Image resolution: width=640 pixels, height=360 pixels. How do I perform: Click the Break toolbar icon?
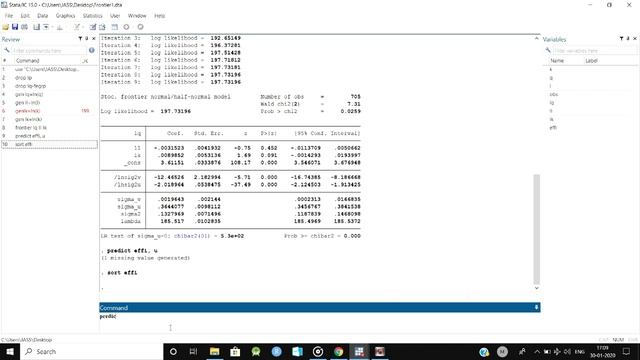pyautogui.click(x=140, y=27)
